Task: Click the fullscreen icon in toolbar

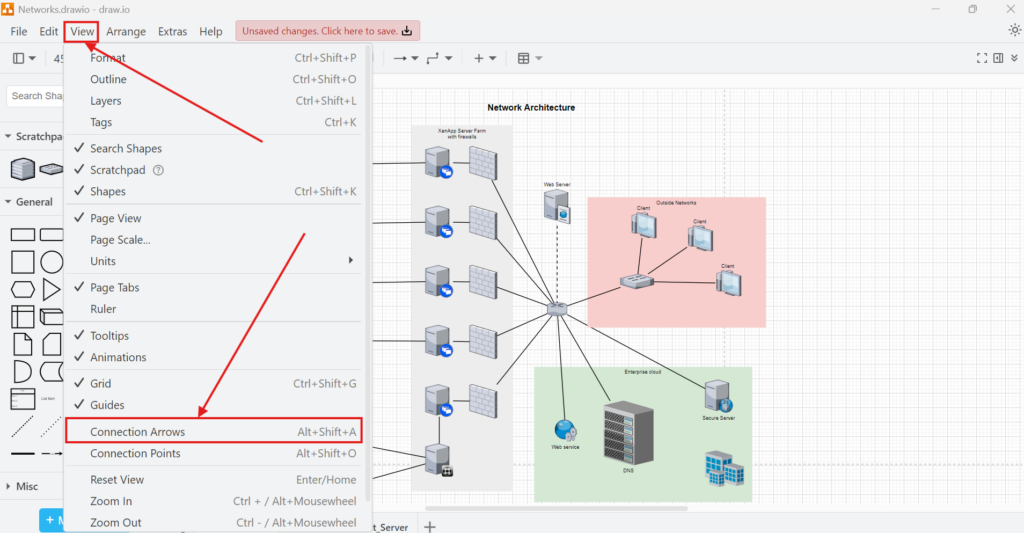Action: point(982,59)
